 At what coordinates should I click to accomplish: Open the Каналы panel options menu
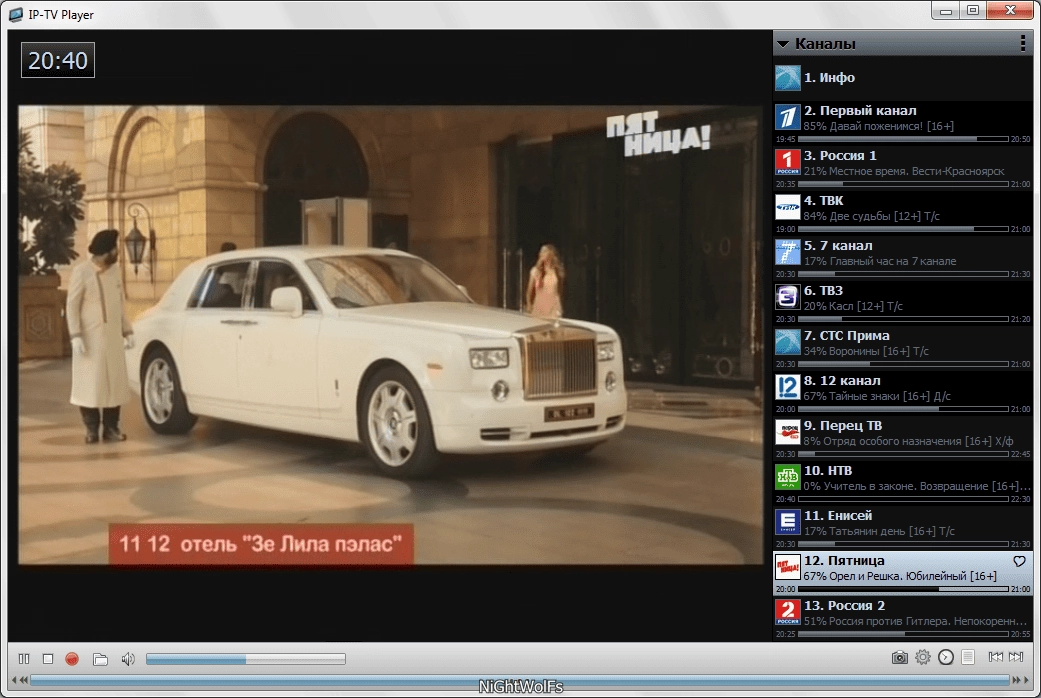click(1022, 44)
